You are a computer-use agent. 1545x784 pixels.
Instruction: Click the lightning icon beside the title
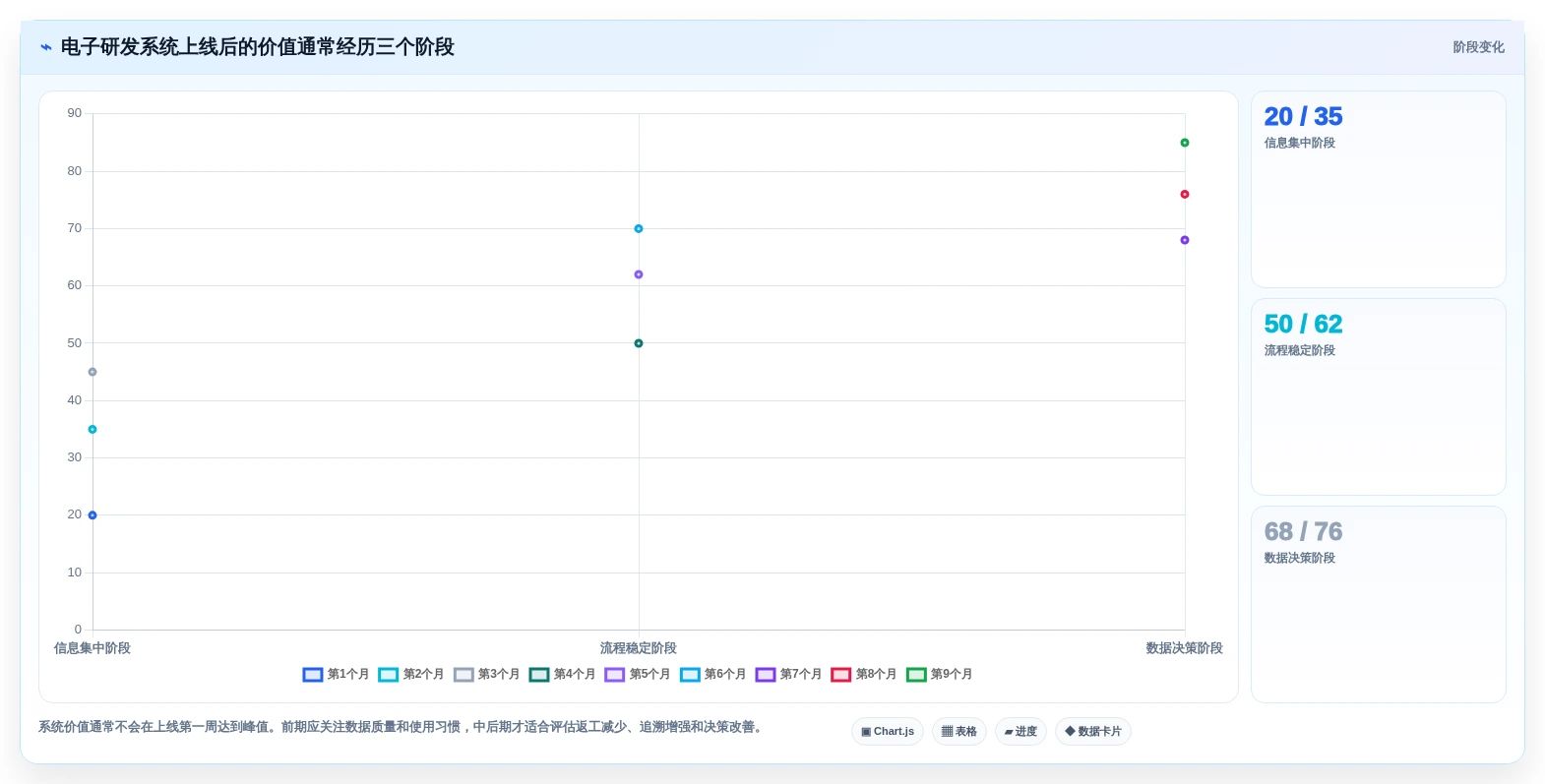(x=46, y=47)
